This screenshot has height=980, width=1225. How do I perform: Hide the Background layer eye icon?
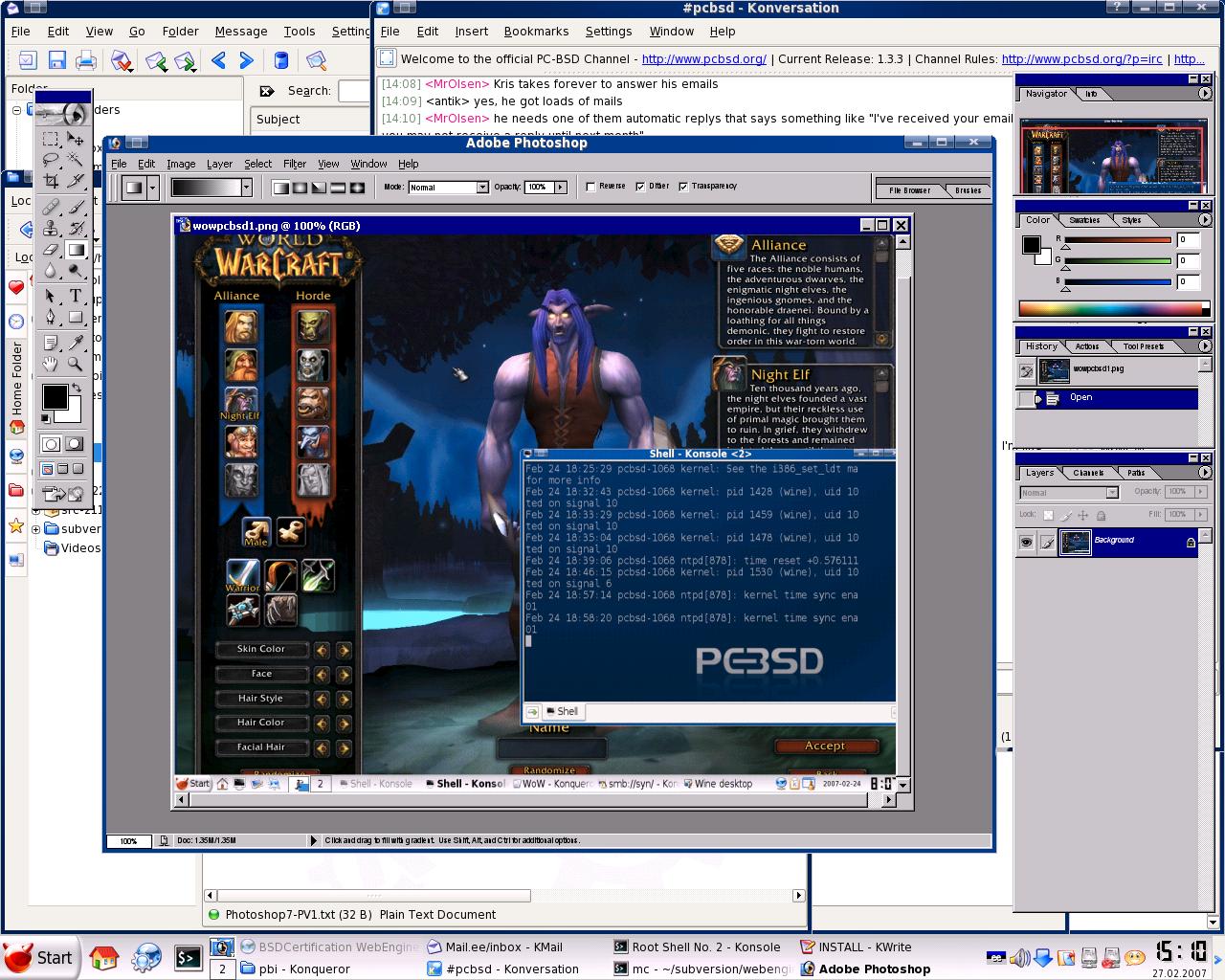(x=1026, y=543)
